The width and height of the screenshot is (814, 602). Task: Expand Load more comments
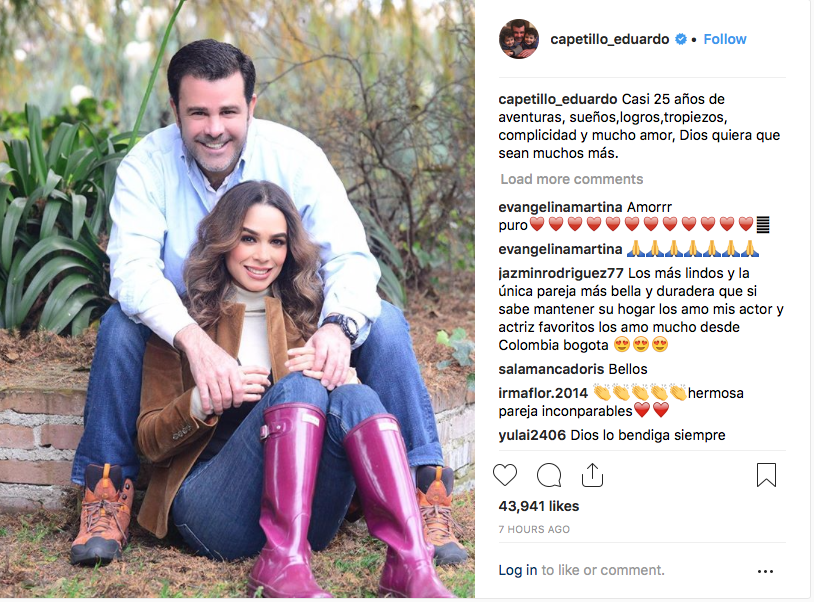click(x=572, y=179)
